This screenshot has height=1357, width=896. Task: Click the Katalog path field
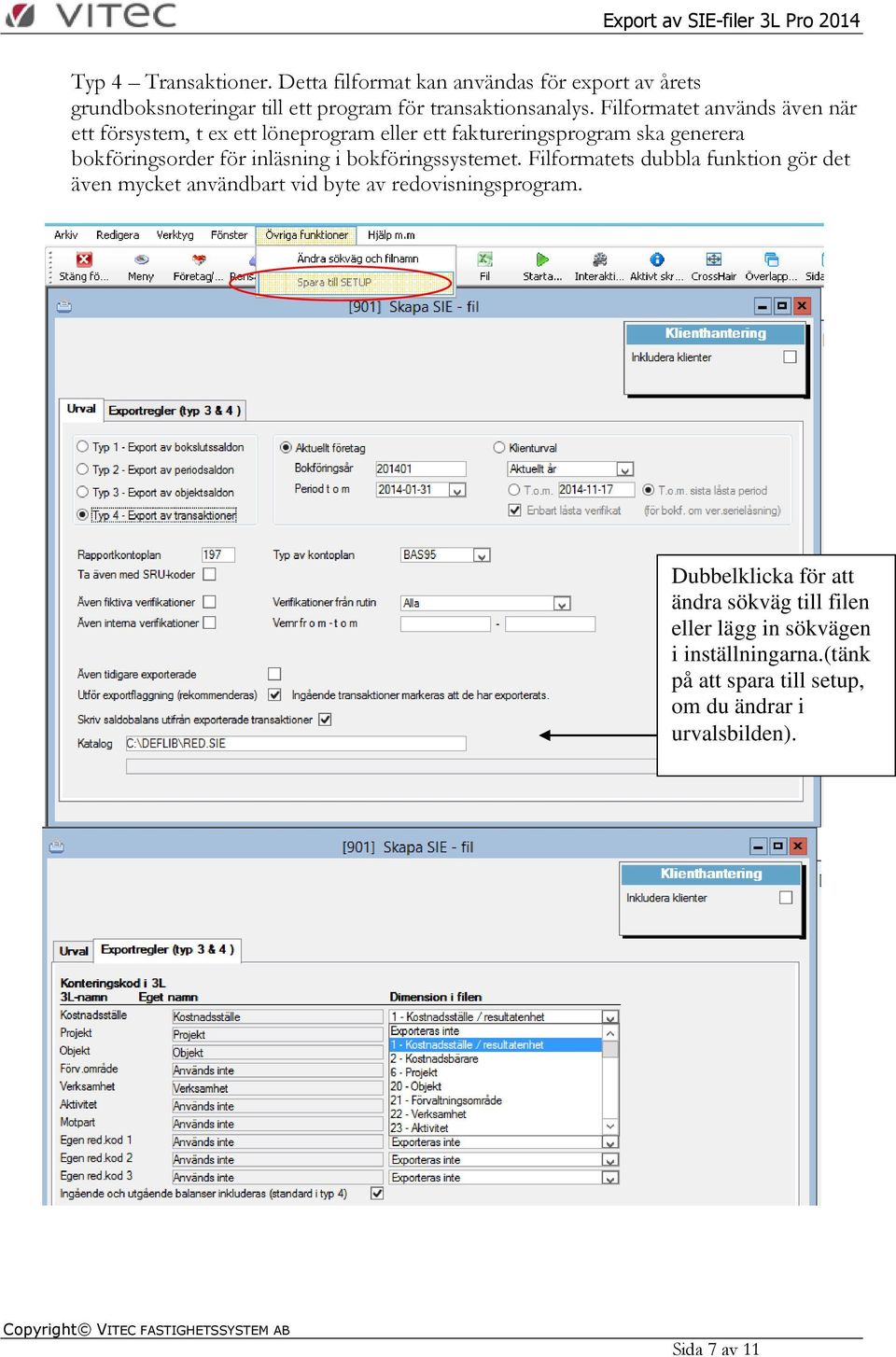click(x=296, y=744)
